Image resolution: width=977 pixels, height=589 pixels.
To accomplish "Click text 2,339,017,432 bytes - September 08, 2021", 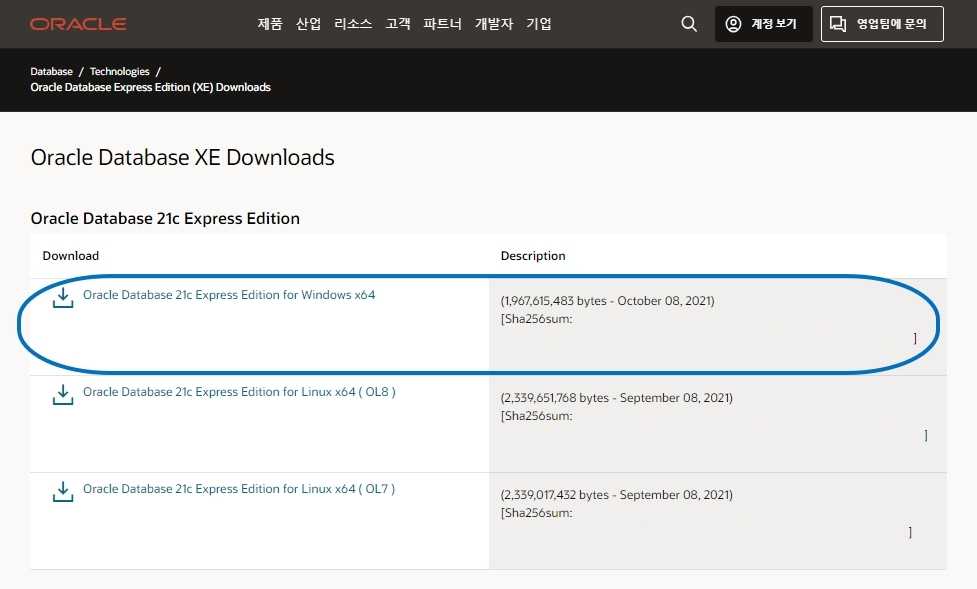I will pos(617,495).
